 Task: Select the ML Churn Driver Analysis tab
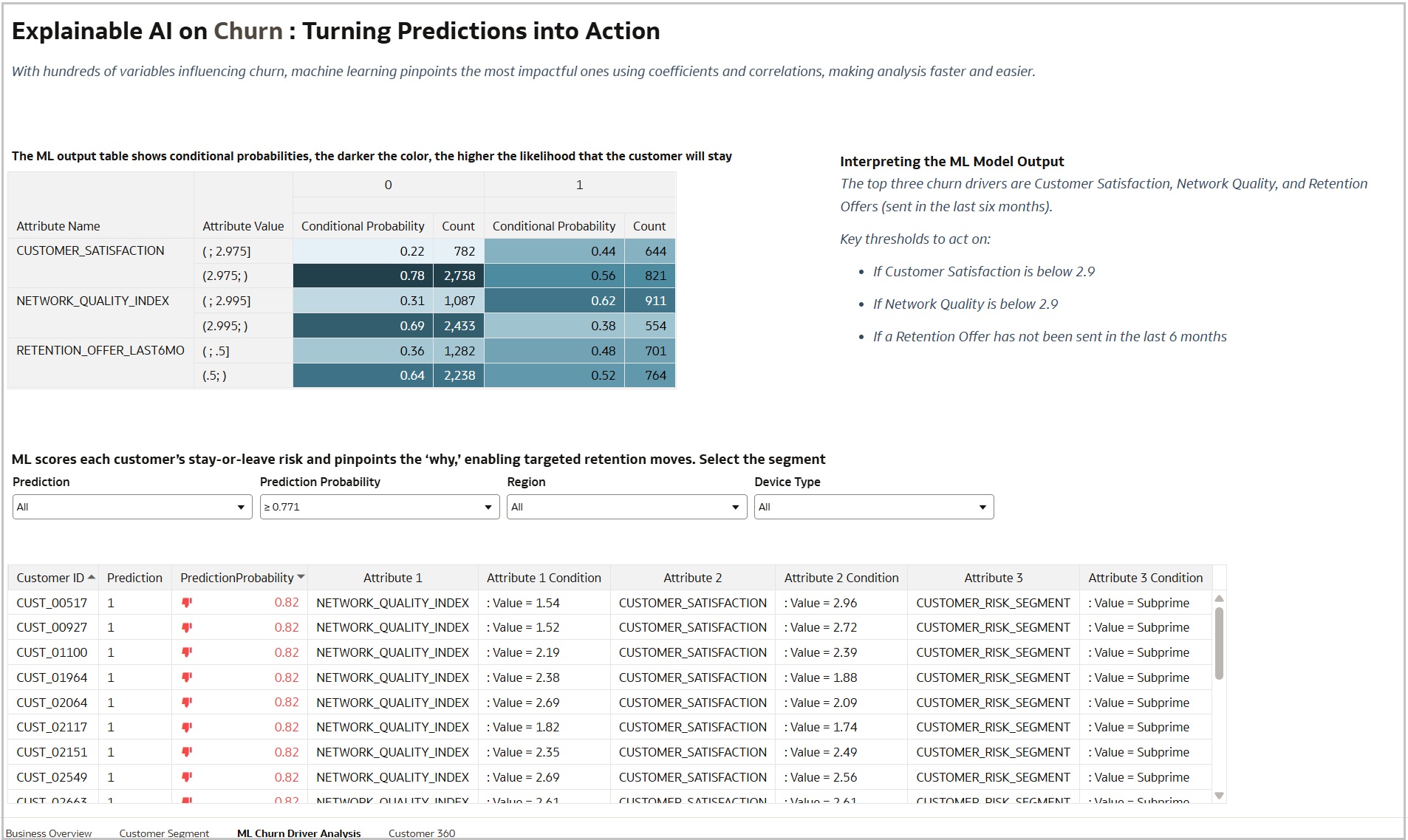[298, 833]
